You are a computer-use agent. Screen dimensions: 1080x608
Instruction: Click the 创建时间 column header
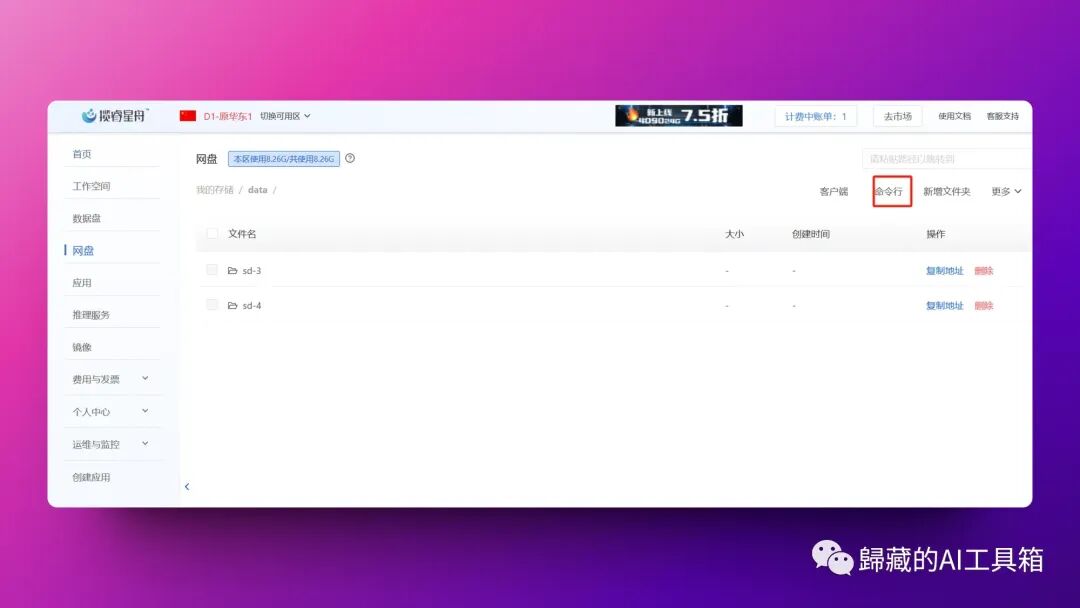[811, 234]
